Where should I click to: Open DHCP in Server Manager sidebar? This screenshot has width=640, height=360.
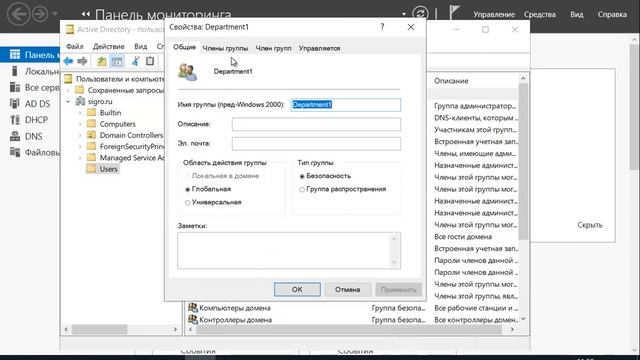click(29, 120)
